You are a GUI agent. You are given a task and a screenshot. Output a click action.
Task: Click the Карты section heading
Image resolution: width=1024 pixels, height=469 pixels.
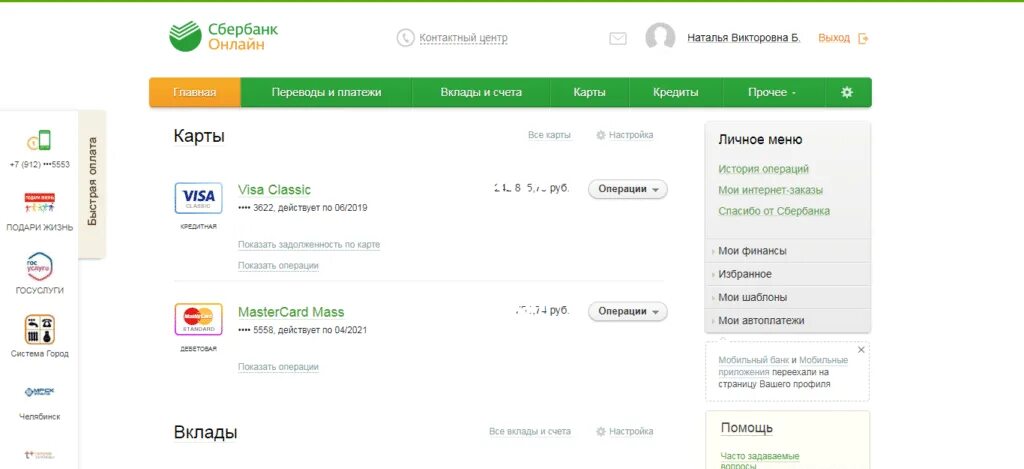coord(199,137)
